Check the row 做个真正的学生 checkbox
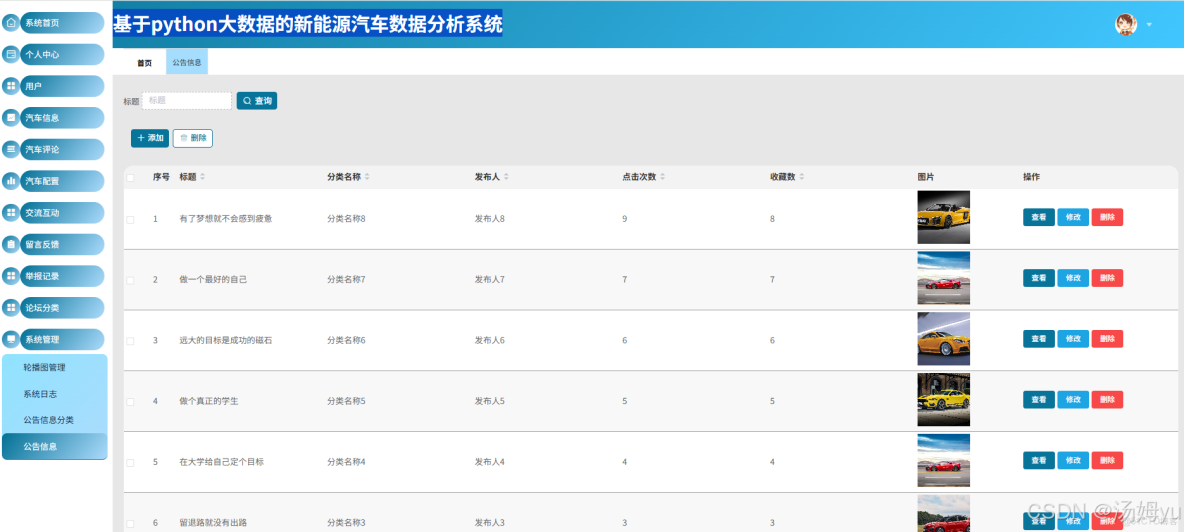The height and width of the screenshot is (532, 1184). [130, 401]
